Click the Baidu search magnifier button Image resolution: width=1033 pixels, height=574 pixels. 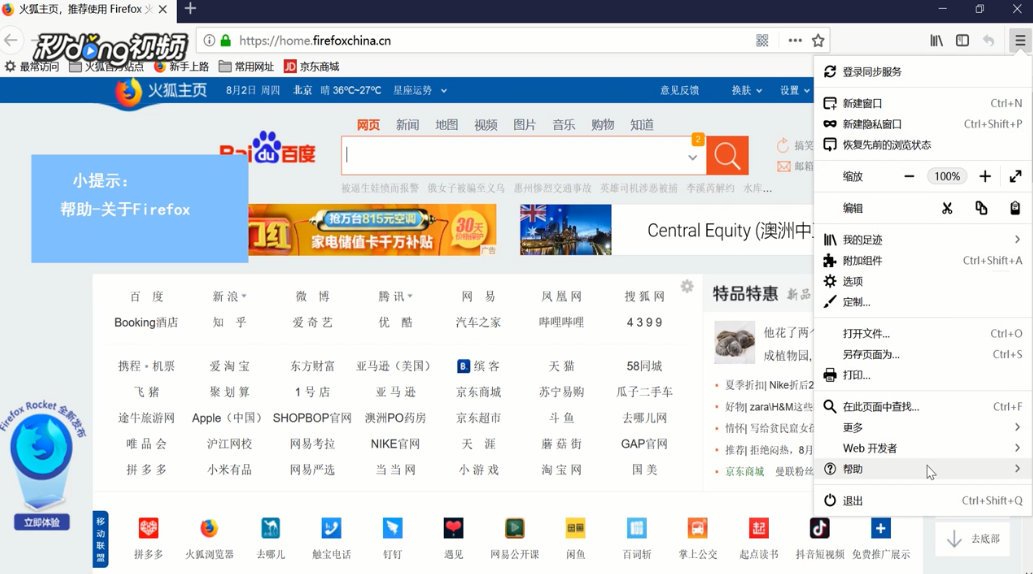coord(727,156)
